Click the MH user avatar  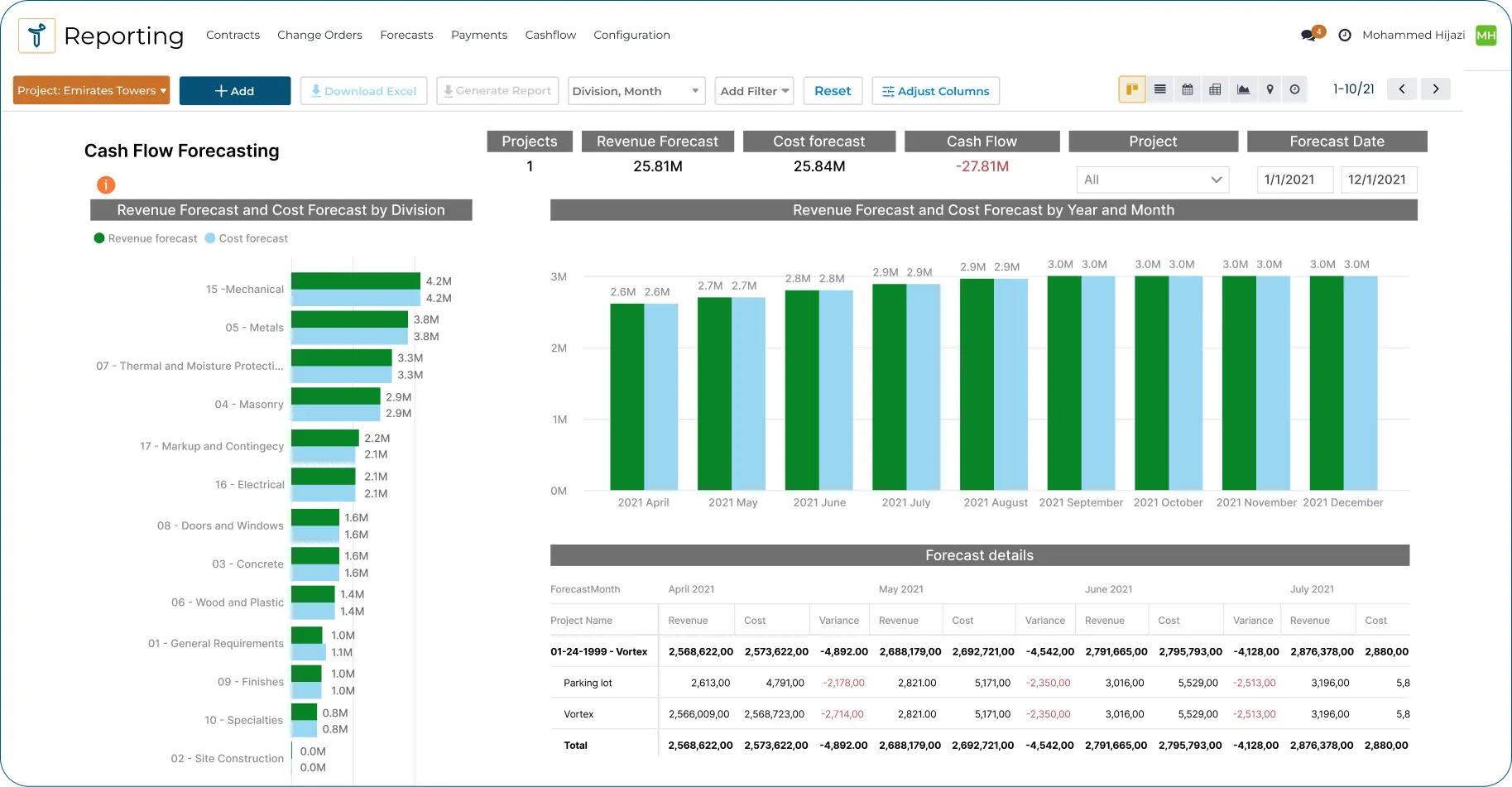(x=1486, y=36)
